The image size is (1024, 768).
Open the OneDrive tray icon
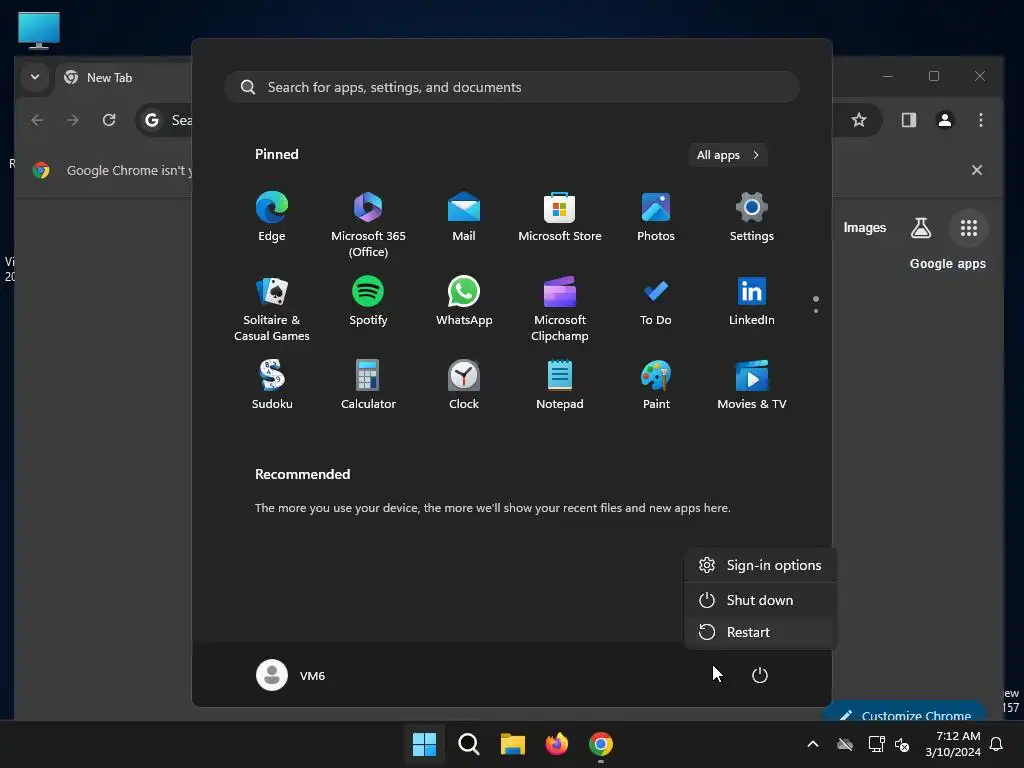point(845,744)
